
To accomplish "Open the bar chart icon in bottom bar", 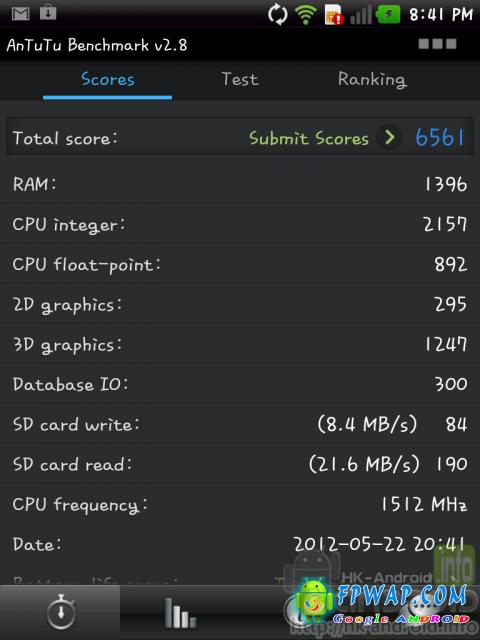I will click(x=180, y=613).
